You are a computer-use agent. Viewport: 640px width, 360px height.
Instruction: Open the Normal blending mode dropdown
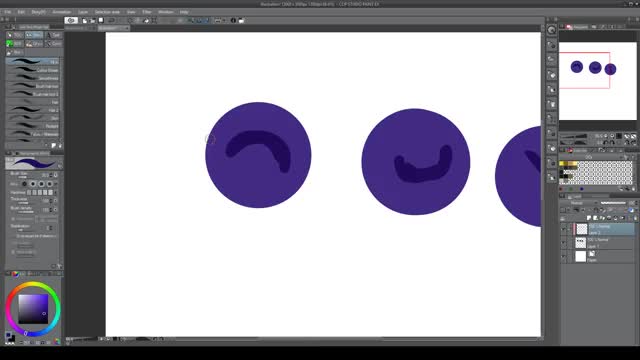tap(579, 203)
